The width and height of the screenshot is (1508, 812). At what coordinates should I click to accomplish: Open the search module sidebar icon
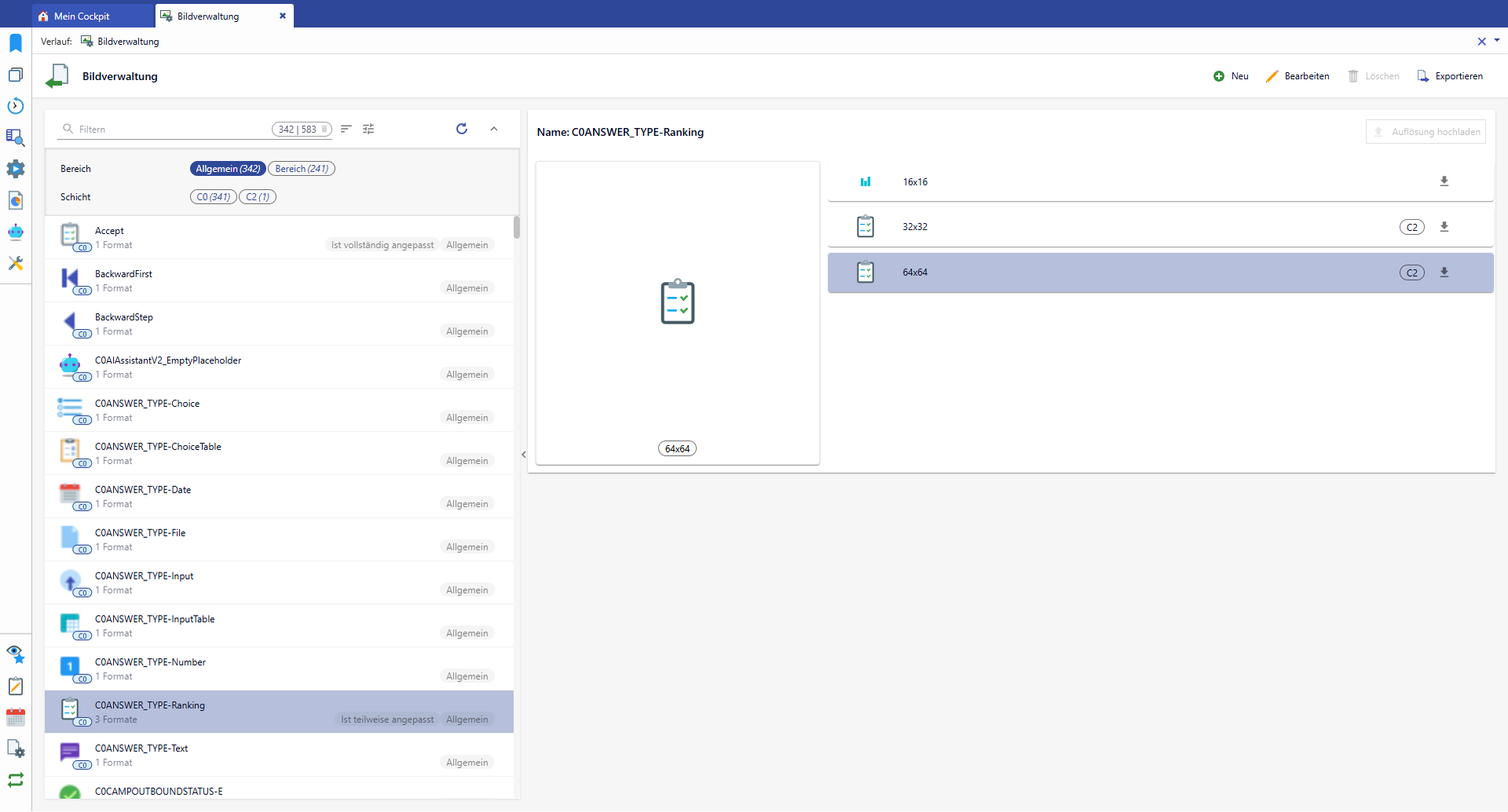pyautogui.click(x=16, y=137)
